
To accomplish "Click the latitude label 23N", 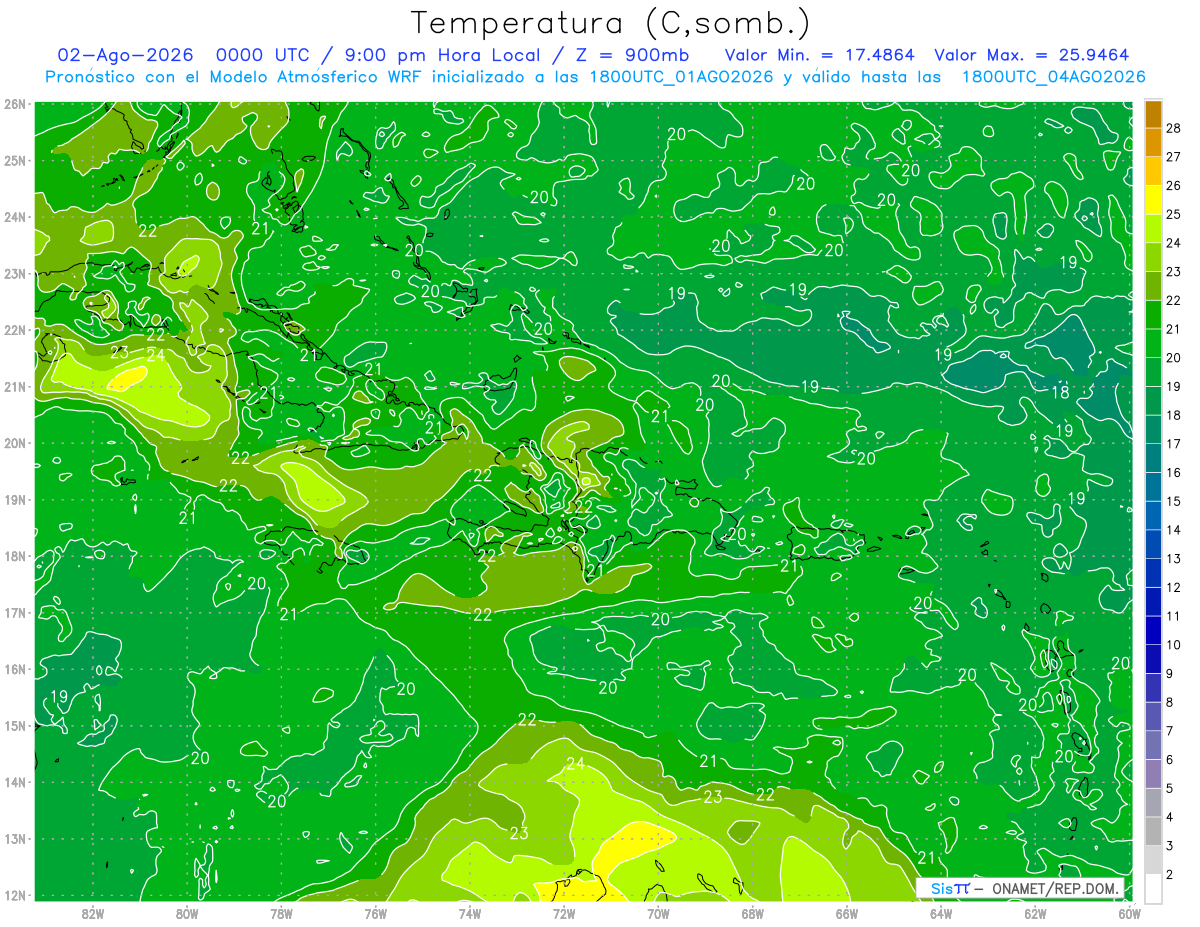I will [x=15, y=274].
